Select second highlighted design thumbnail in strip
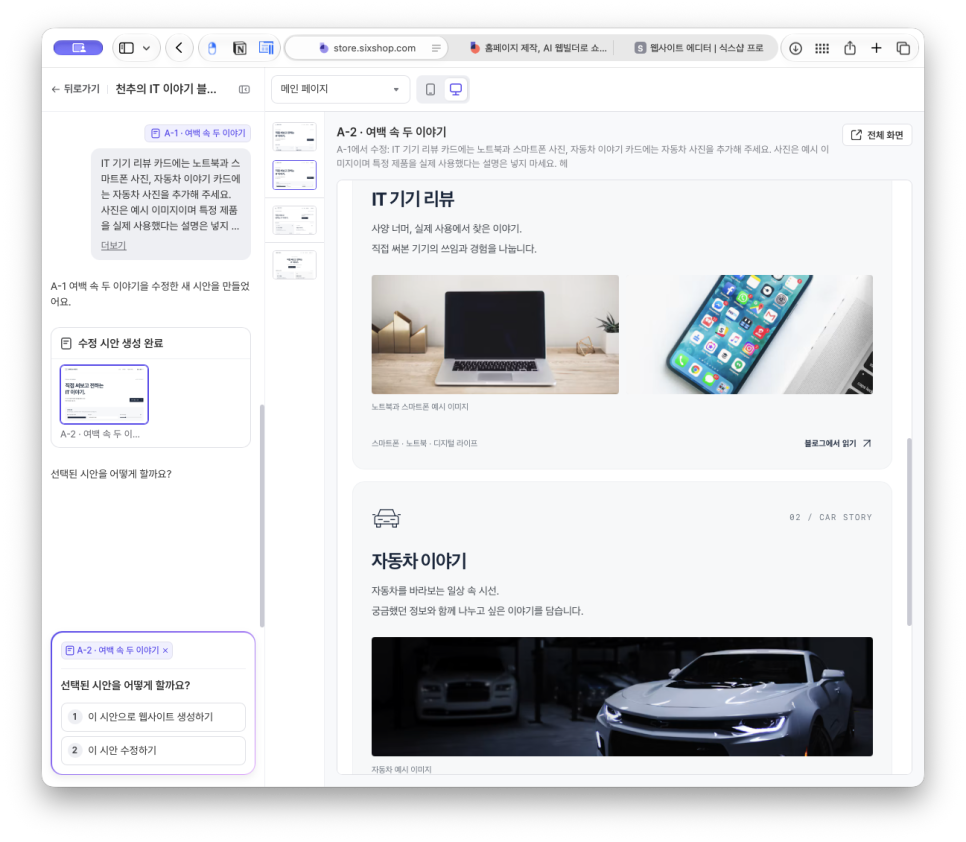This screenshot has width=966, height=842. tap(294, 175)
